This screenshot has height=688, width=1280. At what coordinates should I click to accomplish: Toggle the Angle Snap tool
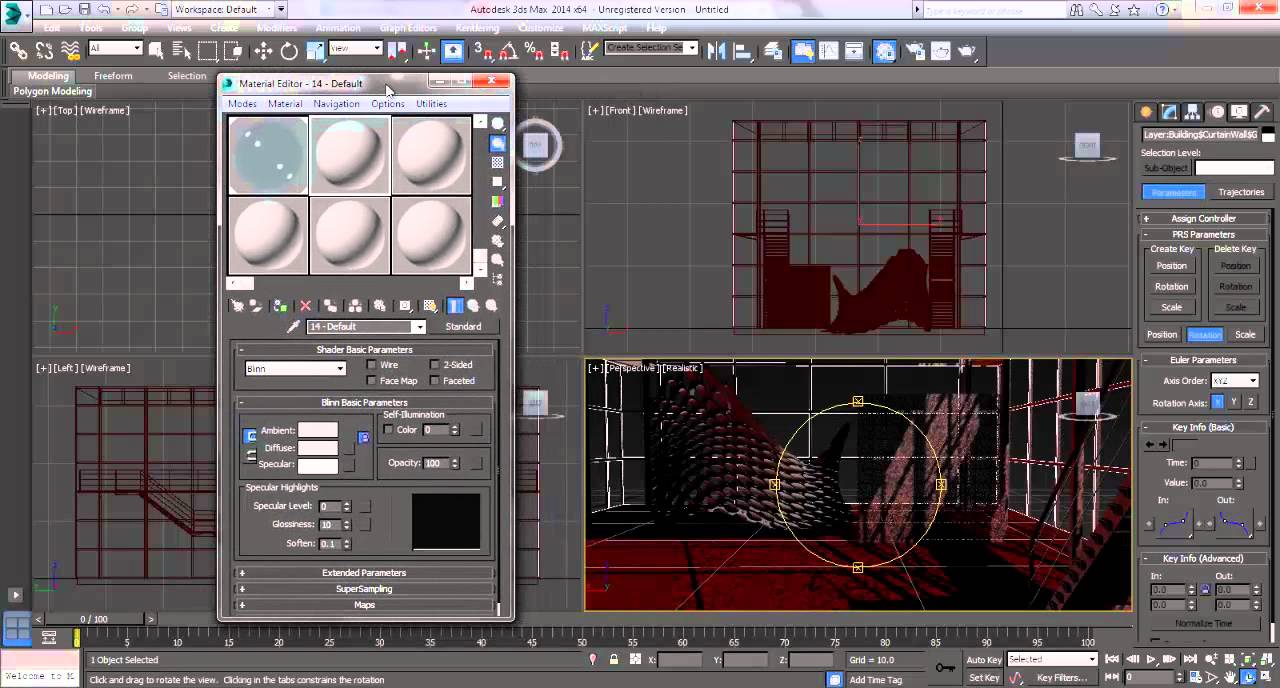509,50
